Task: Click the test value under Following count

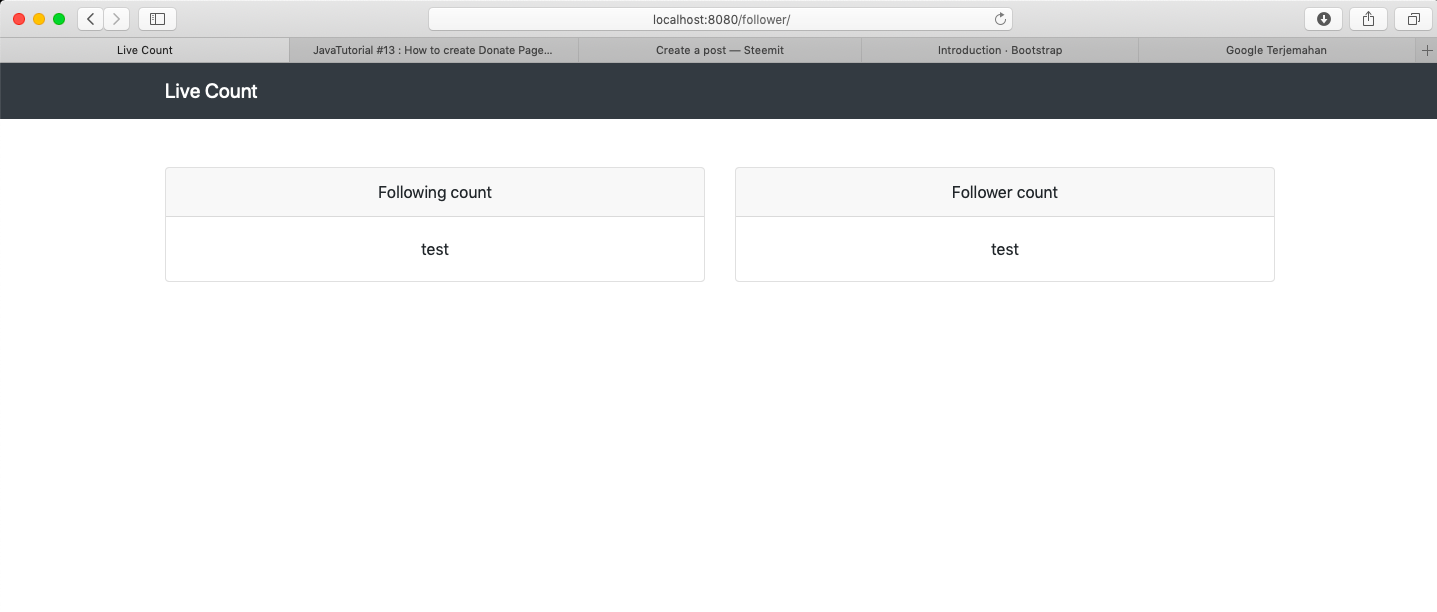Action: 435,249
